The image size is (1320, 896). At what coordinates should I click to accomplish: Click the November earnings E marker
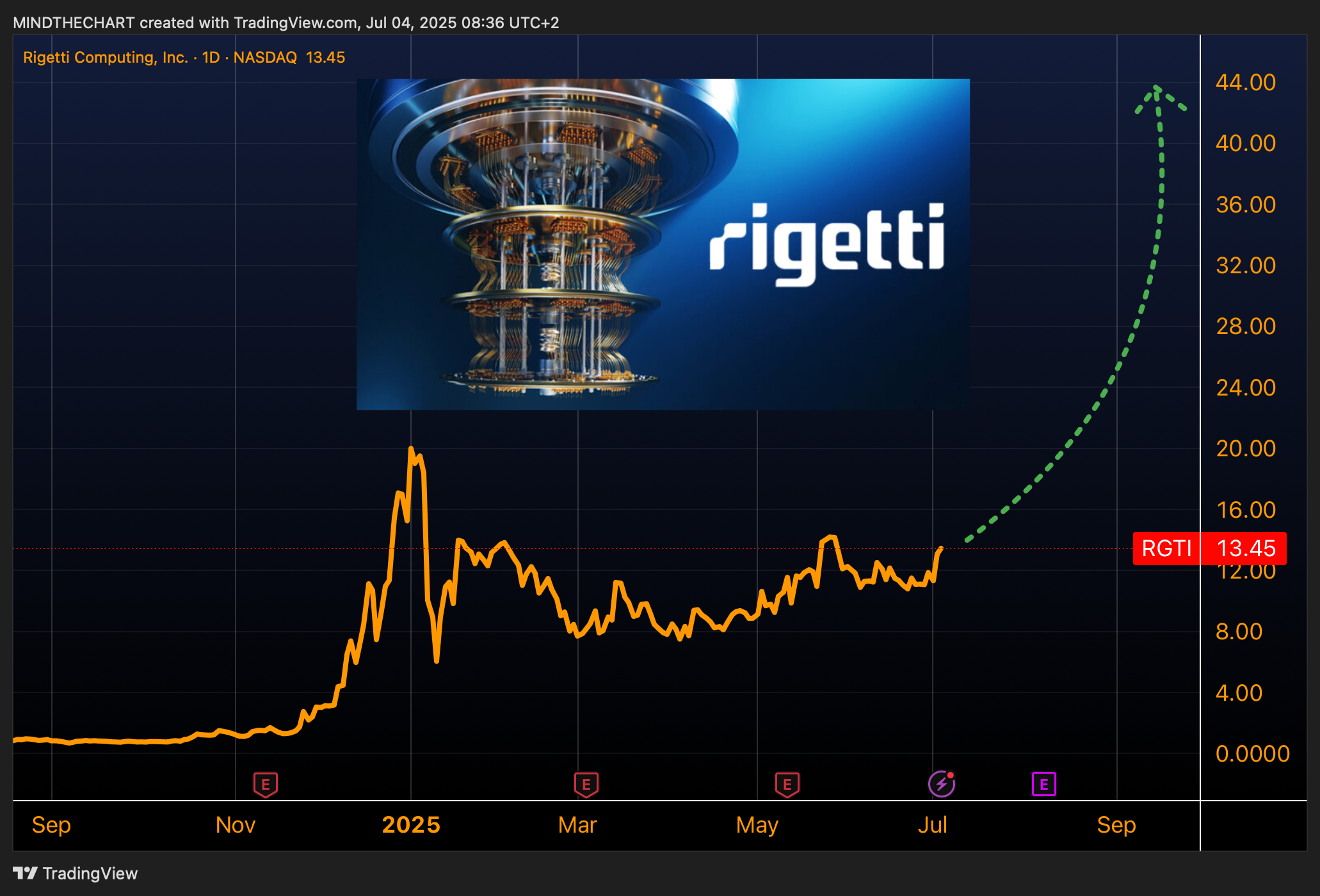coord(266,785)
